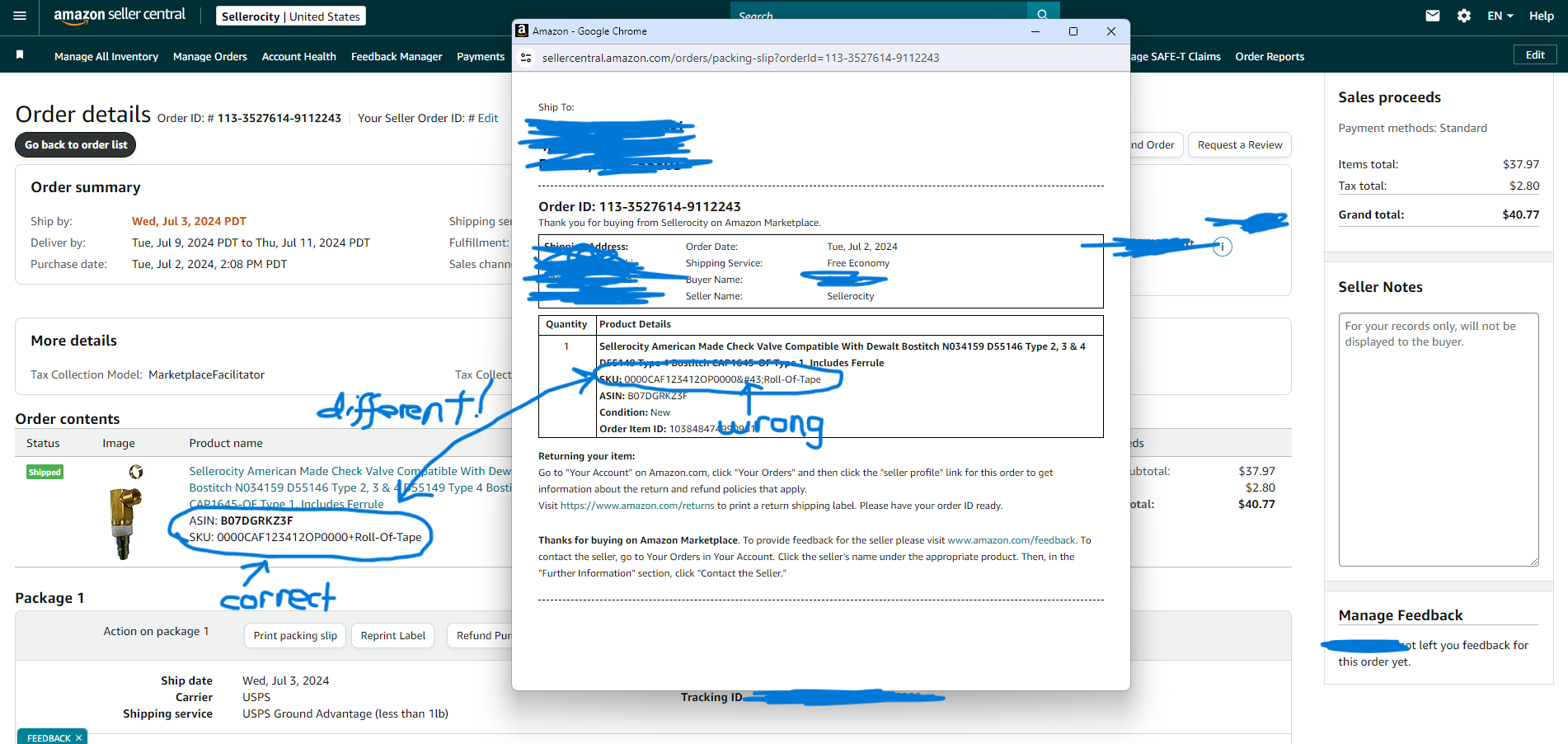This screenshot has width=1568, height=744.
Task: Open the settings gear icon
Action: [x=1464, y=16]
